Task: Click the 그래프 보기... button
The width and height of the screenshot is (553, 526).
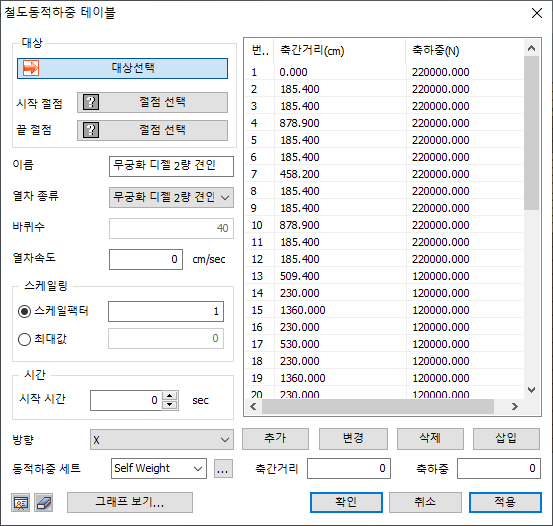Action: (130, 502)
